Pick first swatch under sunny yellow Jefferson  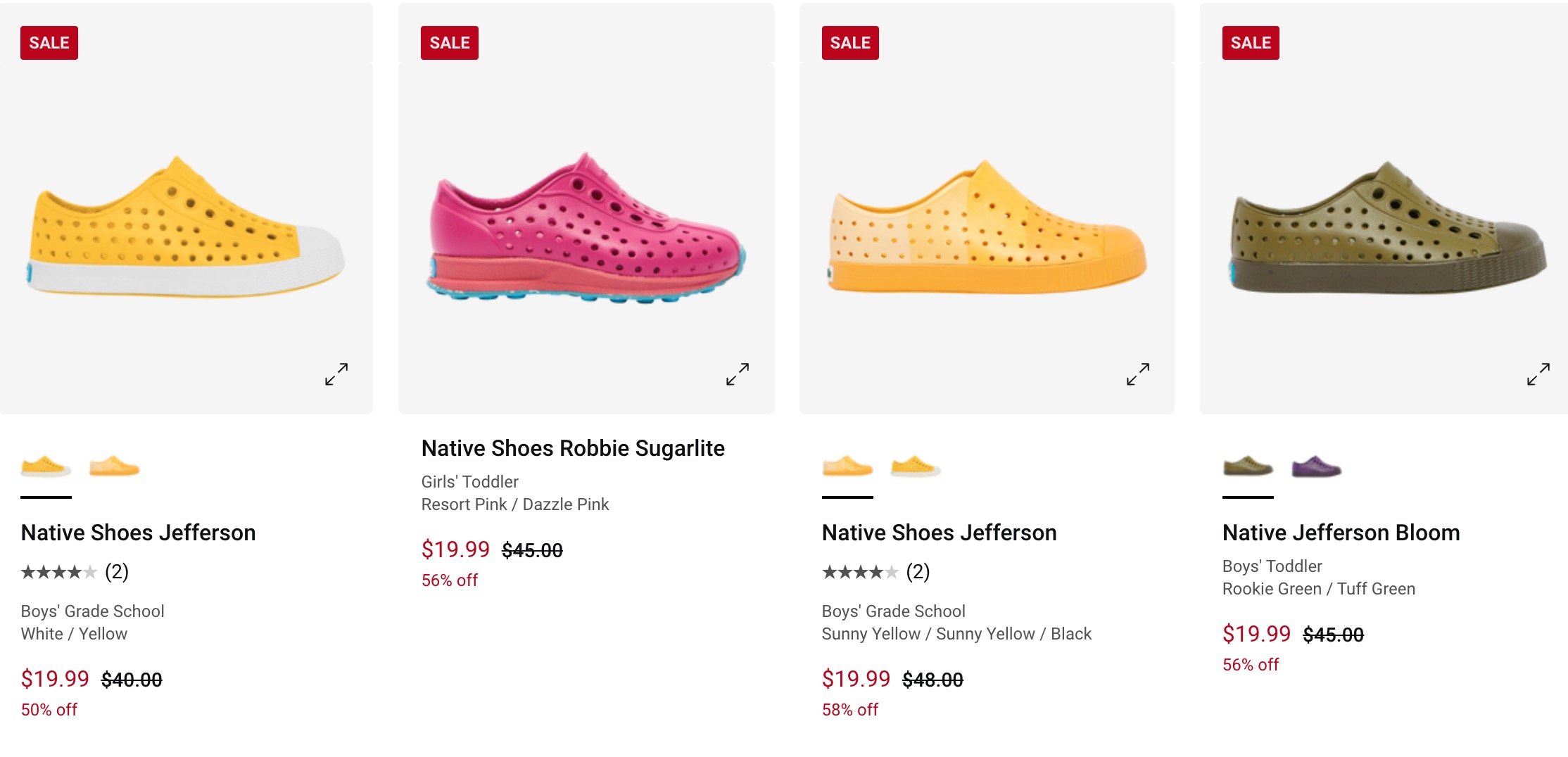tap(847, 467)
